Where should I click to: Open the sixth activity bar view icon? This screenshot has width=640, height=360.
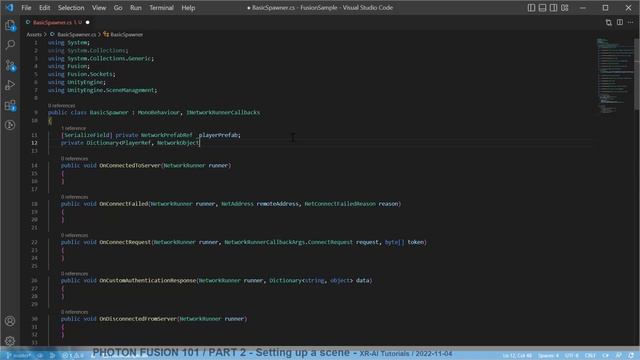[x=10, y=125]
